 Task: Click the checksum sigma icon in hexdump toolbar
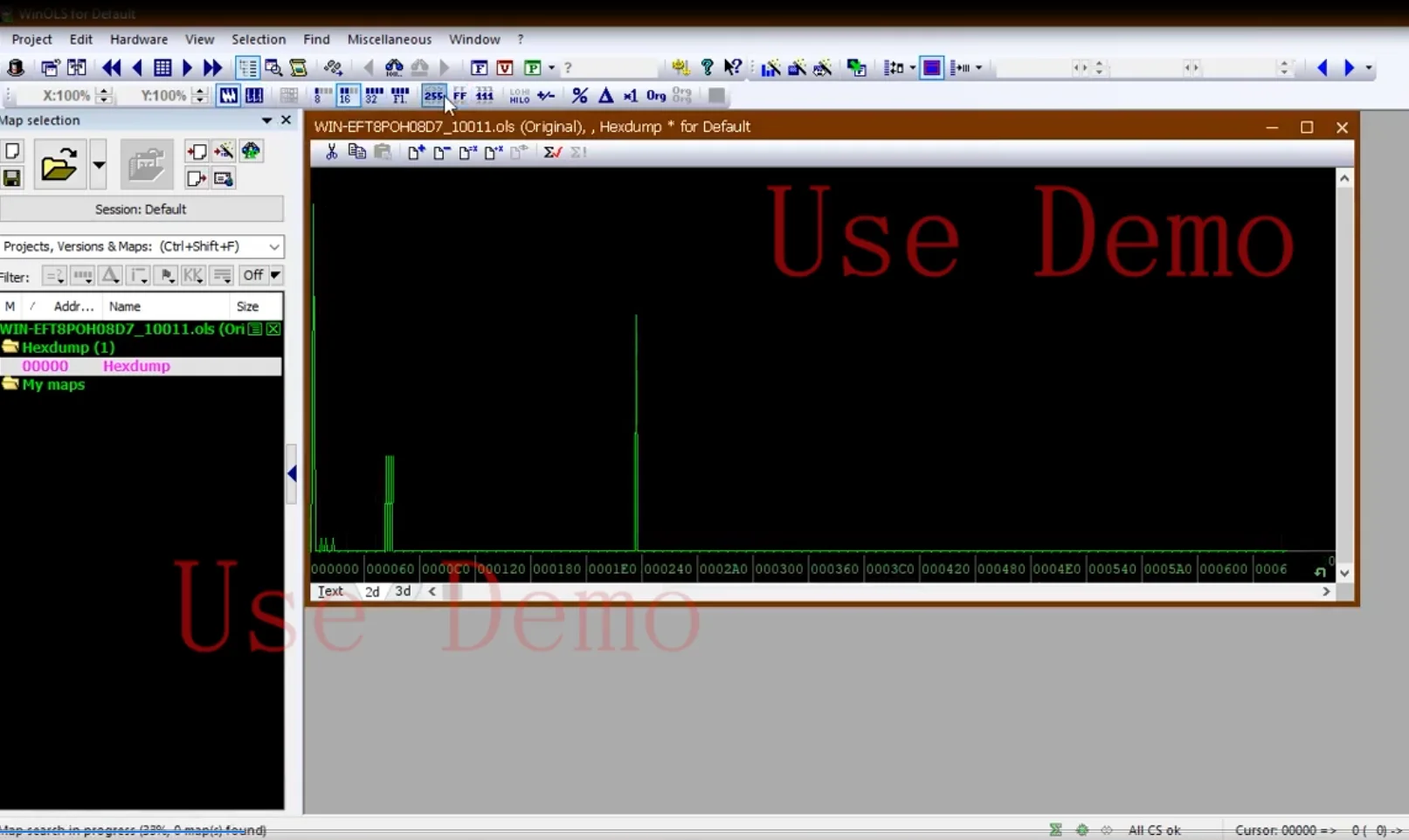tap(552, 152)
